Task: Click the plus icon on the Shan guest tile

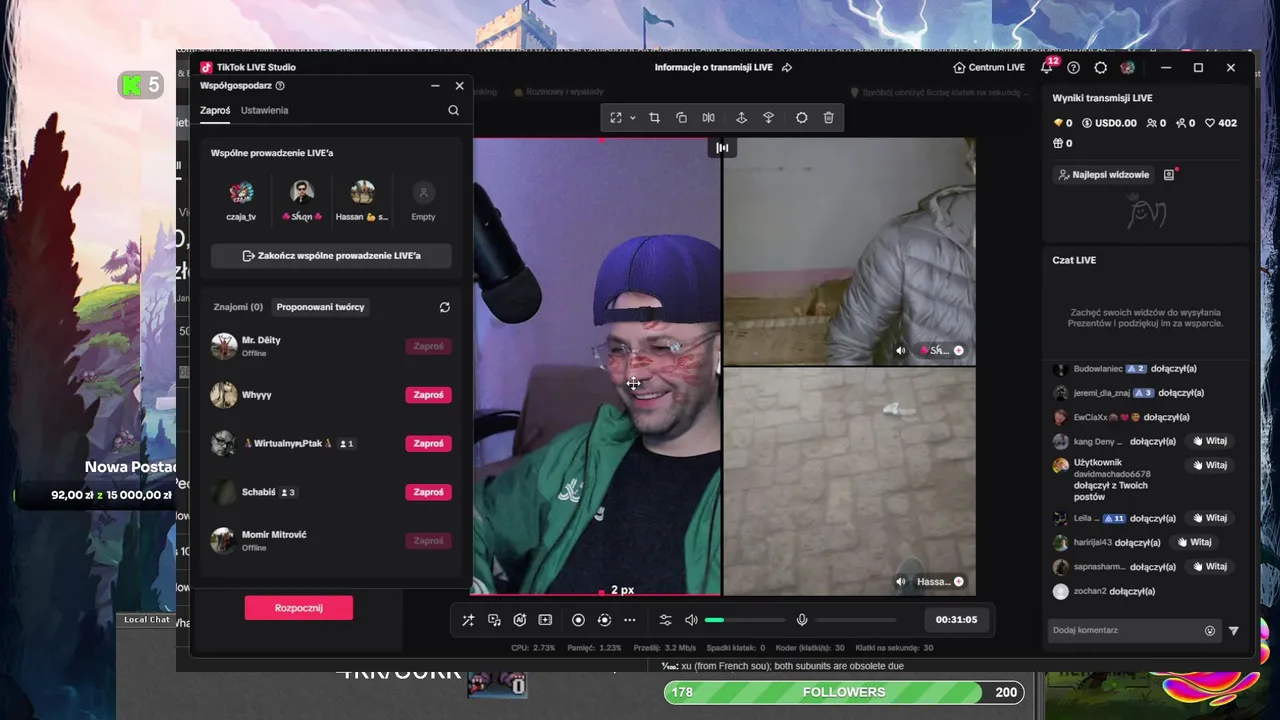Action: pos(959,351)
